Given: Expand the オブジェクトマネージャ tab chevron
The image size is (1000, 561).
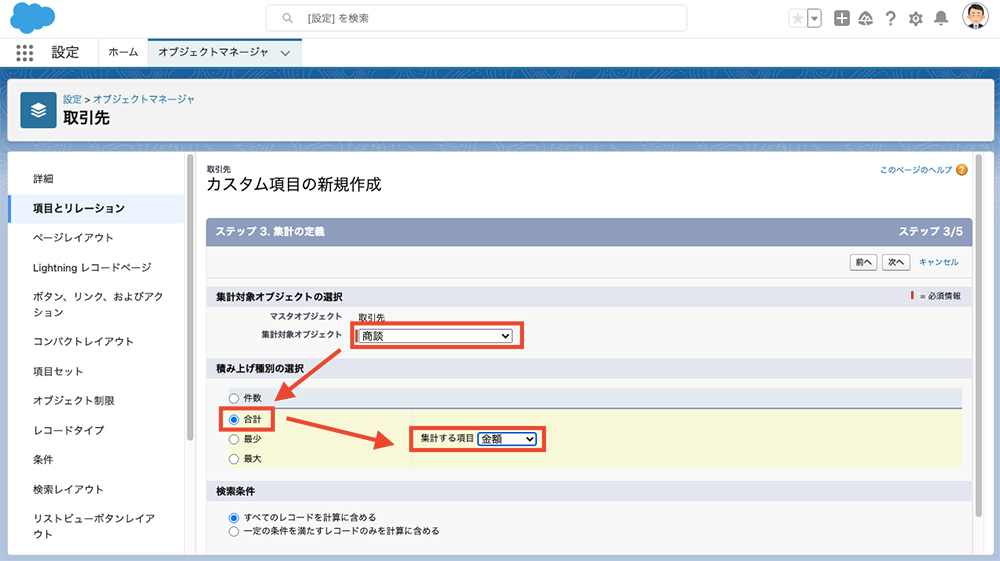Looking at the screenshot, I should point(285,53).
